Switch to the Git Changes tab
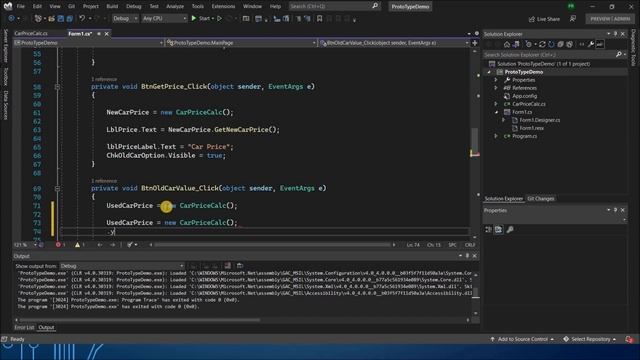This screenshot has width=640, height=360. click(x=541, y=199)
